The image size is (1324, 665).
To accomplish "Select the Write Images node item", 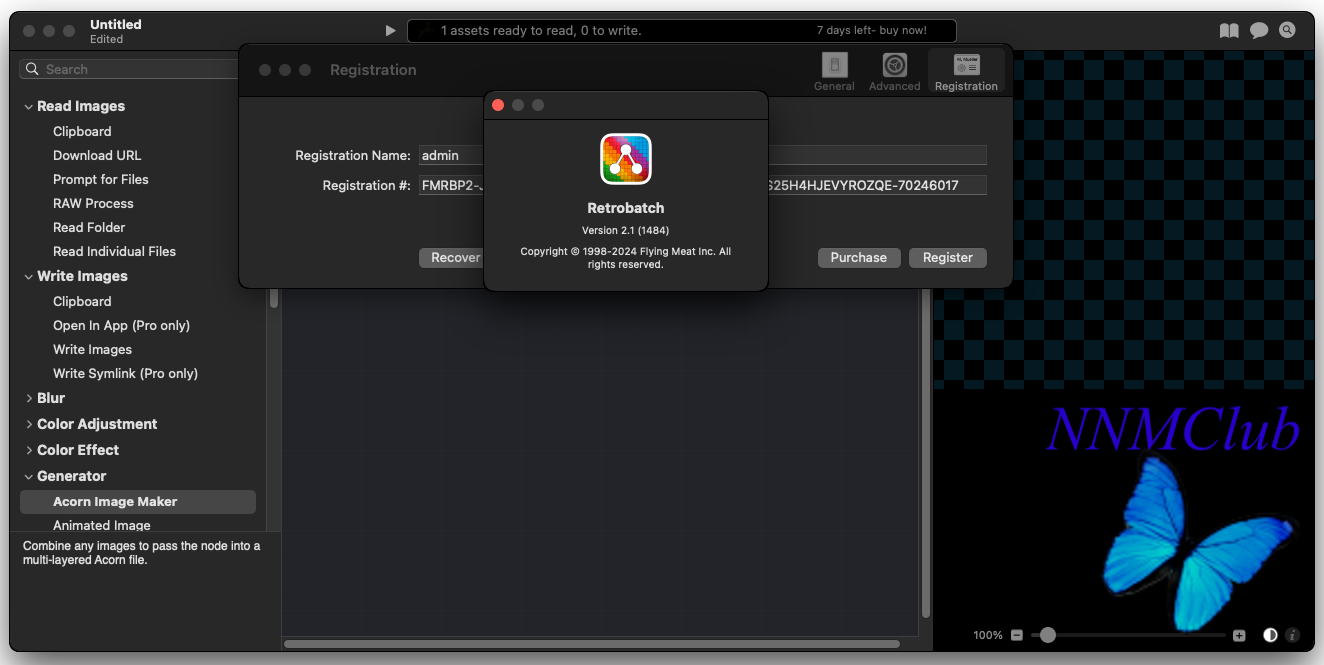I will click(x=92, y=349).
